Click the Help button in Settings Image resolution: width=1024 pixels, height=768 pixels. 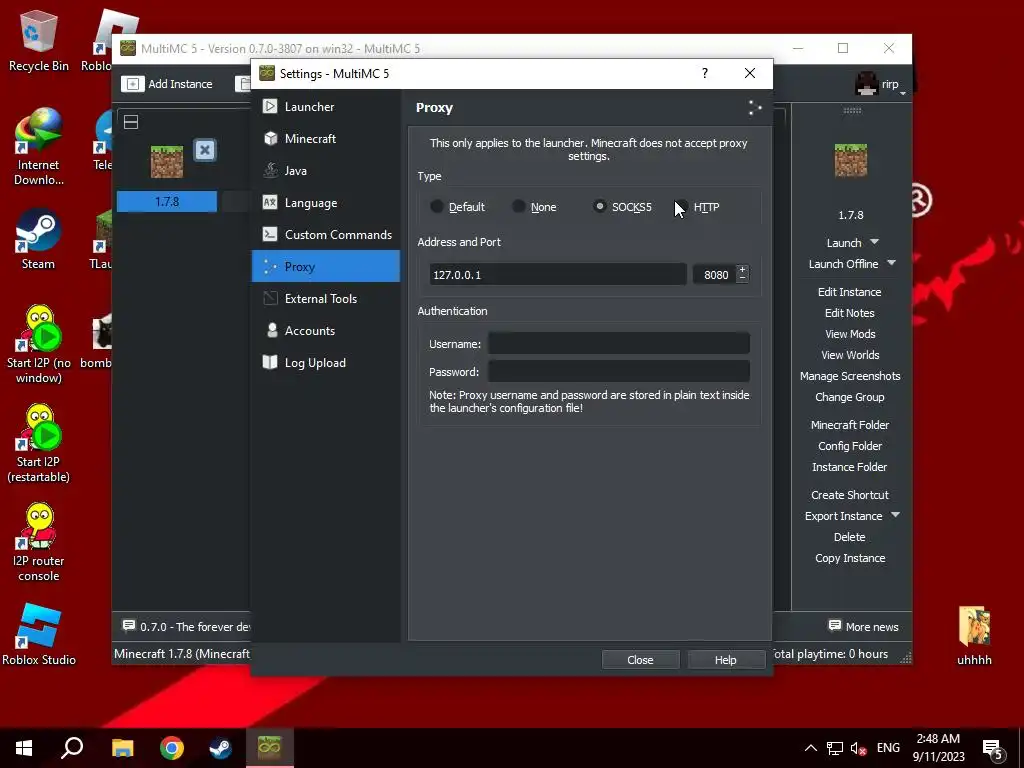click(726, 660)
